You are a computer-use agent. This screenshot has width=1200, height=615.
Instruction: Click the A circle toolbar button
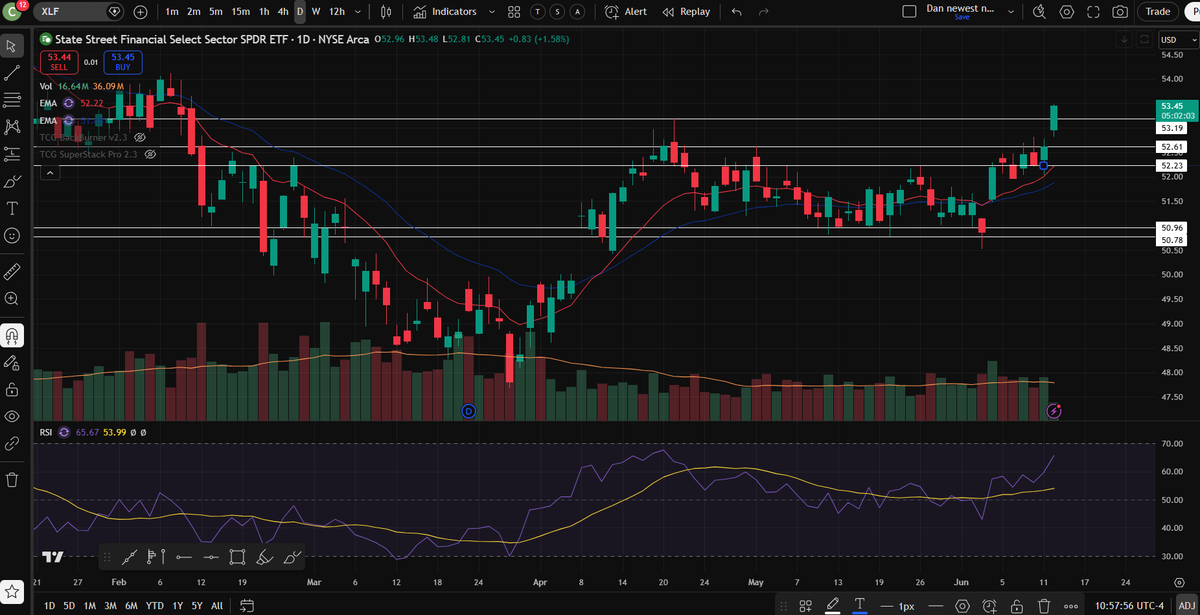(578, 12)
